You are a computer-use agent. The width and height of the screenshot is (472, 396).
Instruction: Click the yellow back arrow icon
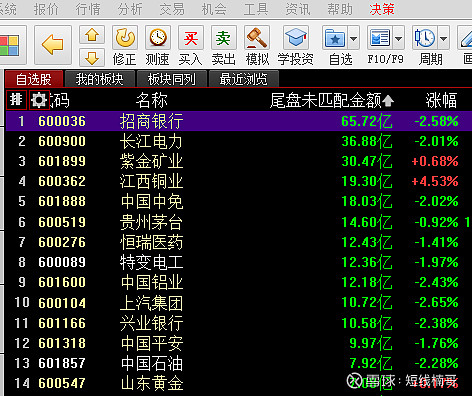pos(53,45)
